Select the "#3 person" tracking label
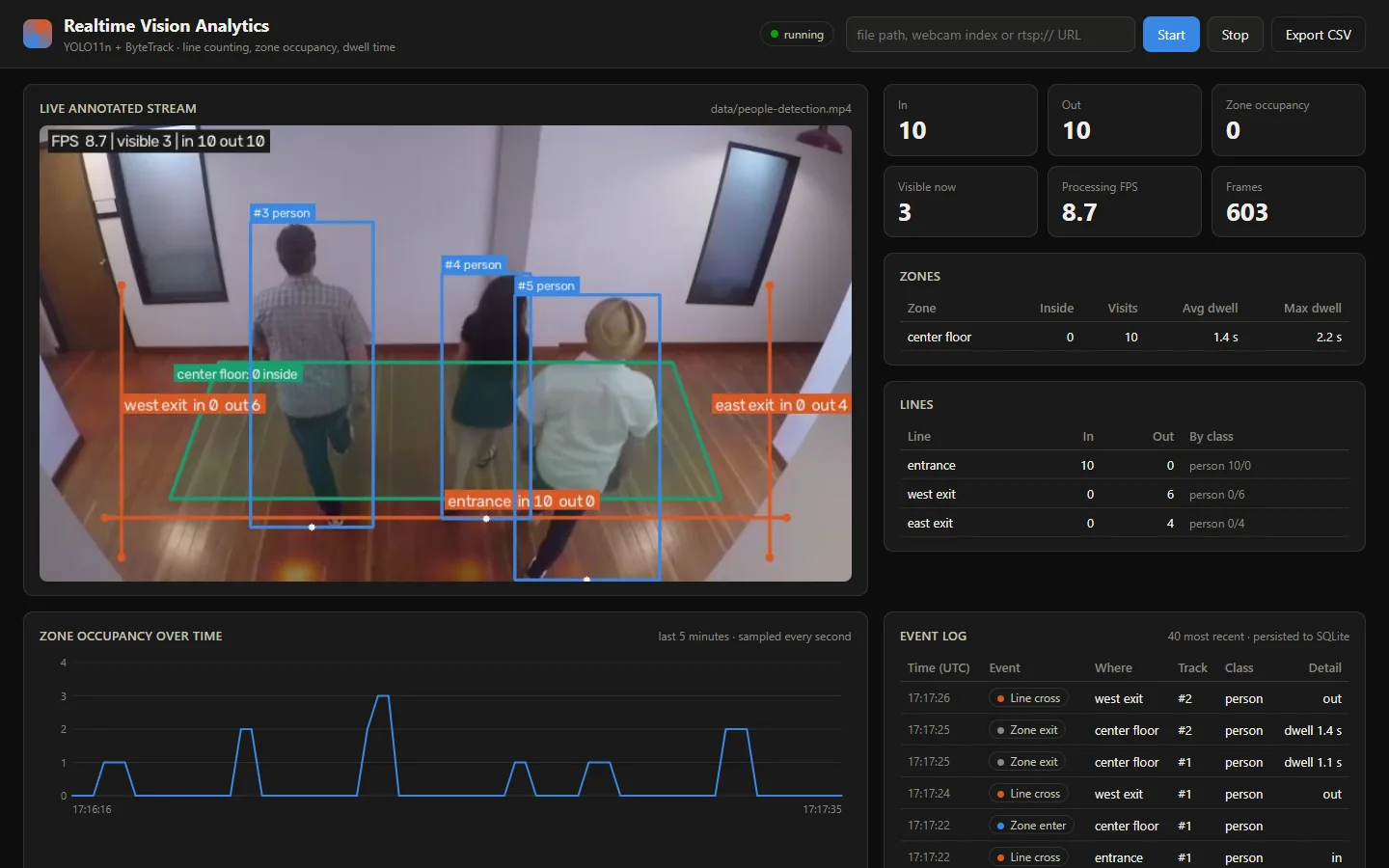The height and width of the screenshot is (868, 1389). 283,213
